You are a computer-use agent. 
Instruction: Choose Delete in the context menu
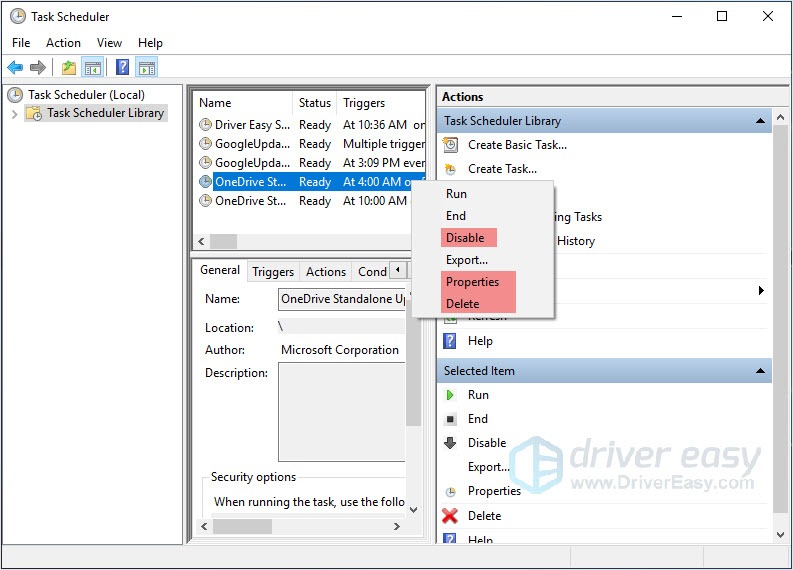click(483, 304)
